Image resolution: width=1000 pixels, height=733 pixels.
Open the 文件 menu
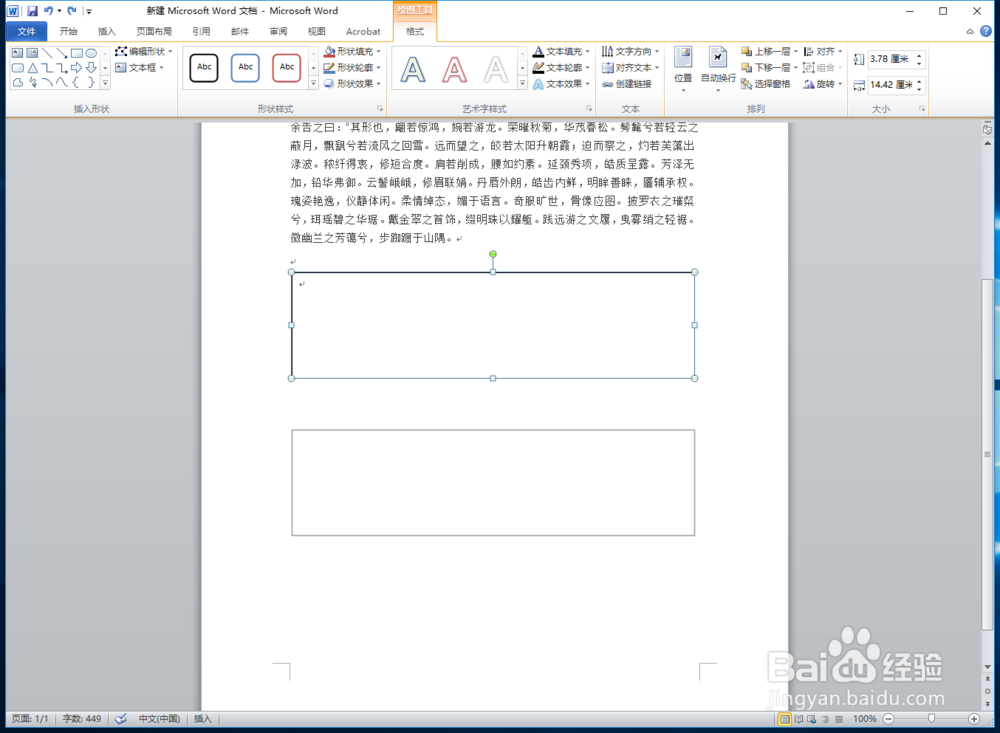(x=27, y=31)
